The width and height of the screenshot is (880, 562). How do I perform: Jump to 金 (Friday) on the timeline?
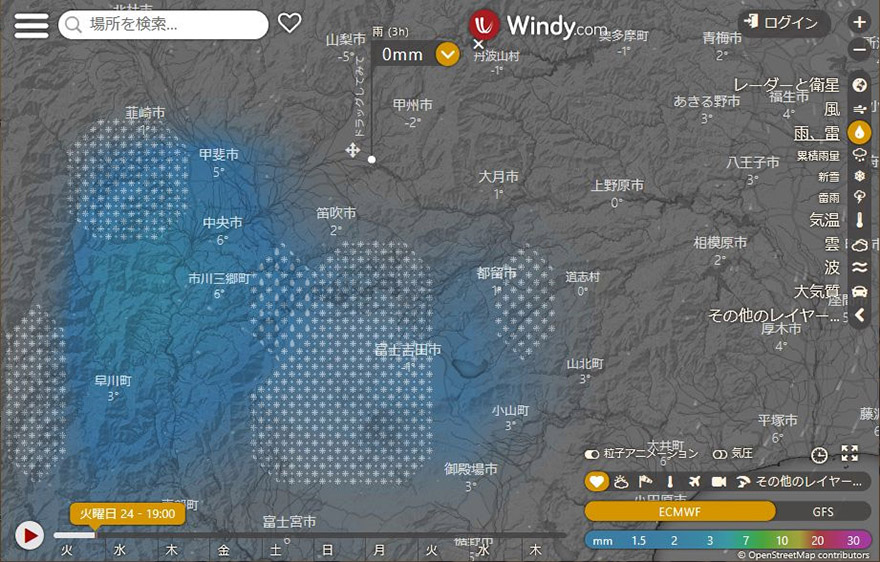pyautogui.click(x=223, y=549)
